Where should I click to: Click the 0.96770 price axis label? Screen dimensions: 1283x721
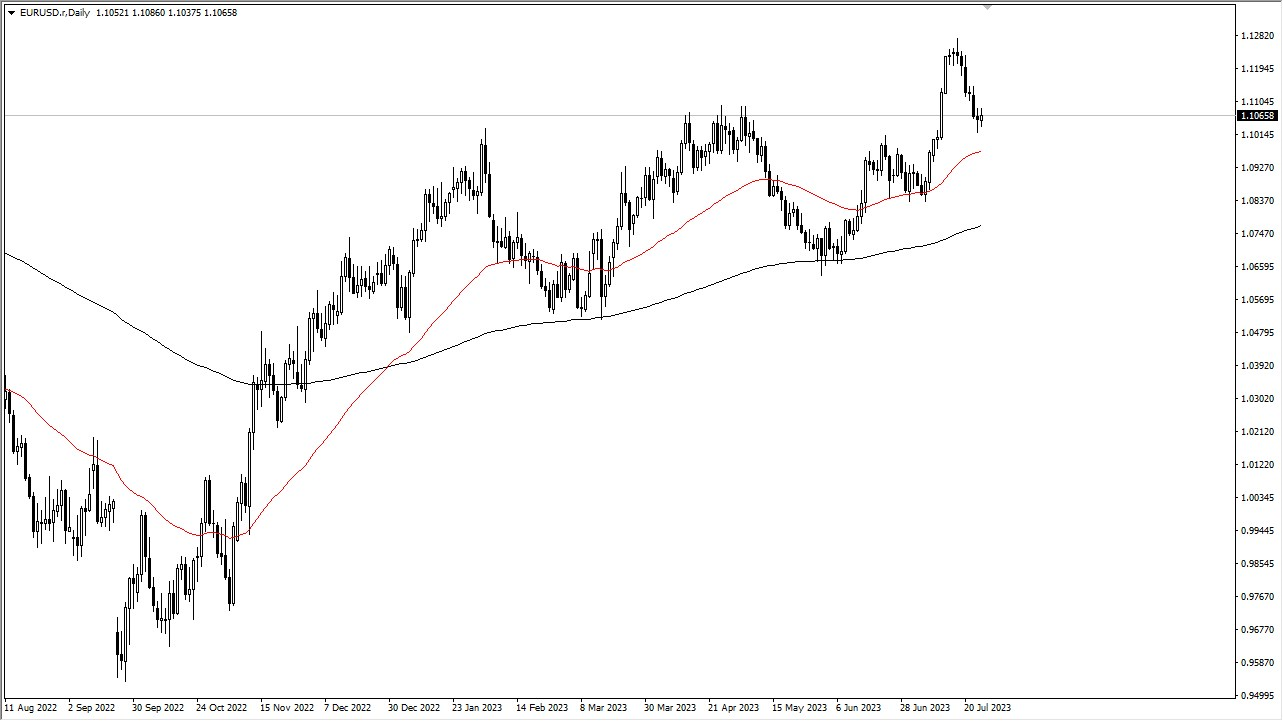pos(1257,630)
